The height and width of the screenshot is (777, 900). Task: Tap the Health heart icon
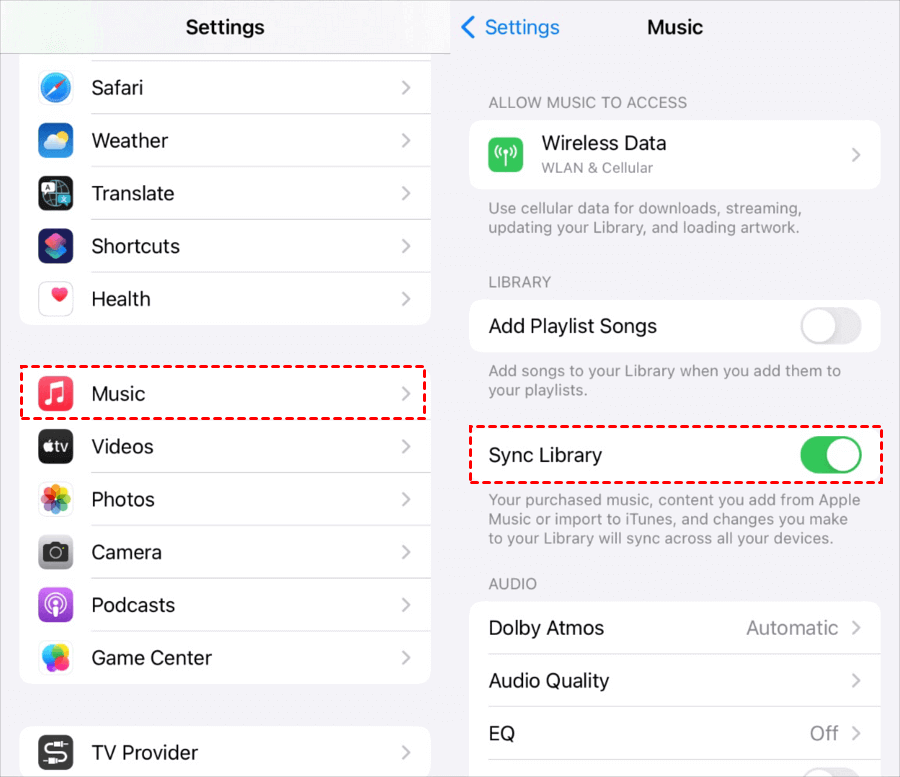[56, 299]
